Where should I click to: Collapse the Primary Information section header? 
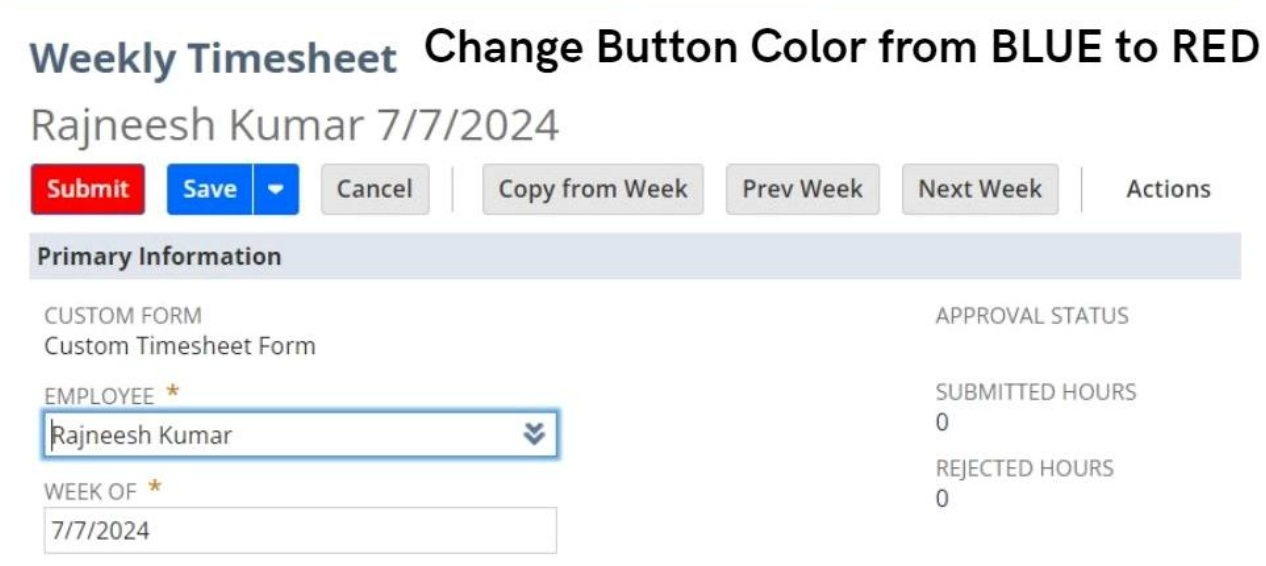160,257
